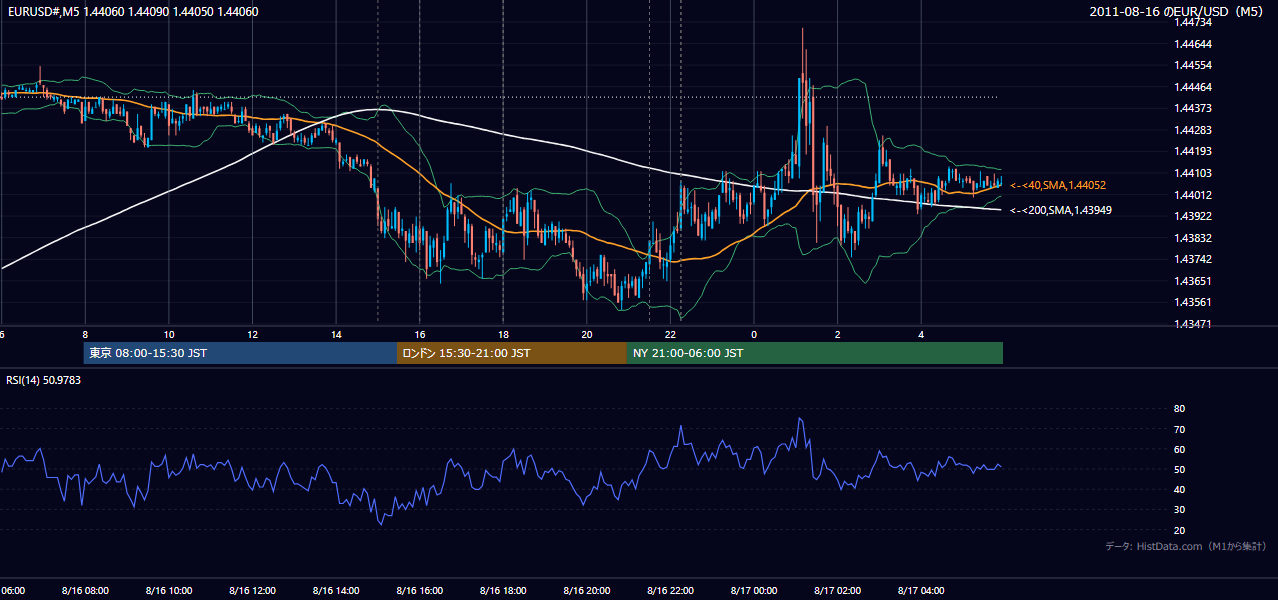This screenshot has width=1278, height=600.
Task: Click hour tick 14 under the price chart
Action: click(336, 334)
